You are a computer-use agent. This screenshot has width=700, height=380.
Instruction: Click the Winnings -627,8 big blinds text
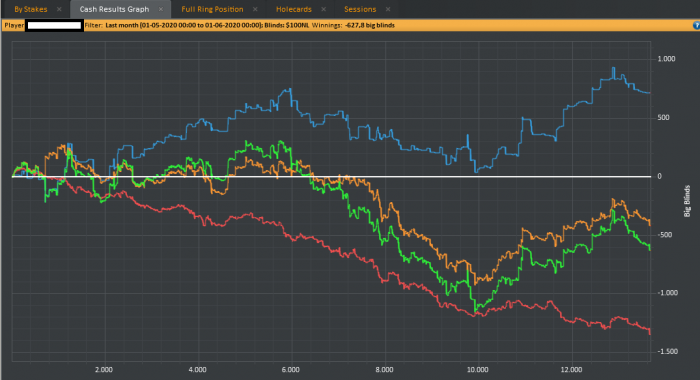353,25
